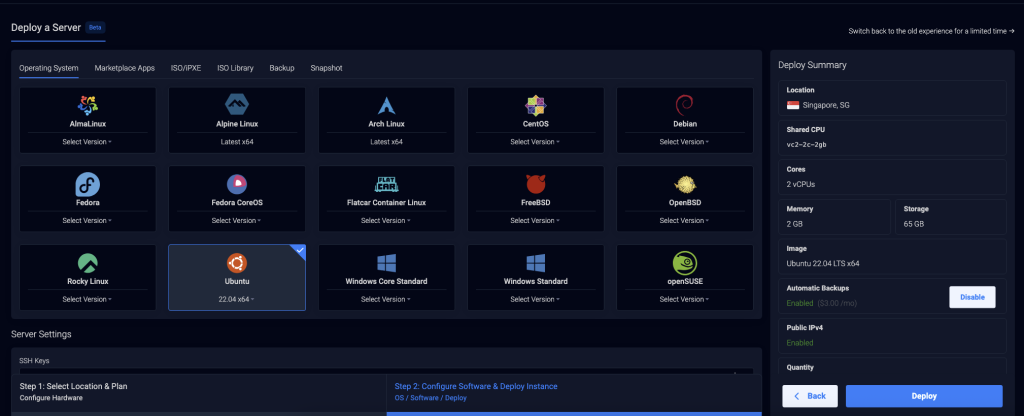1024x416 pixels.
Task: Choose the Arch Linux icon
Action: (x=386, y=105)
